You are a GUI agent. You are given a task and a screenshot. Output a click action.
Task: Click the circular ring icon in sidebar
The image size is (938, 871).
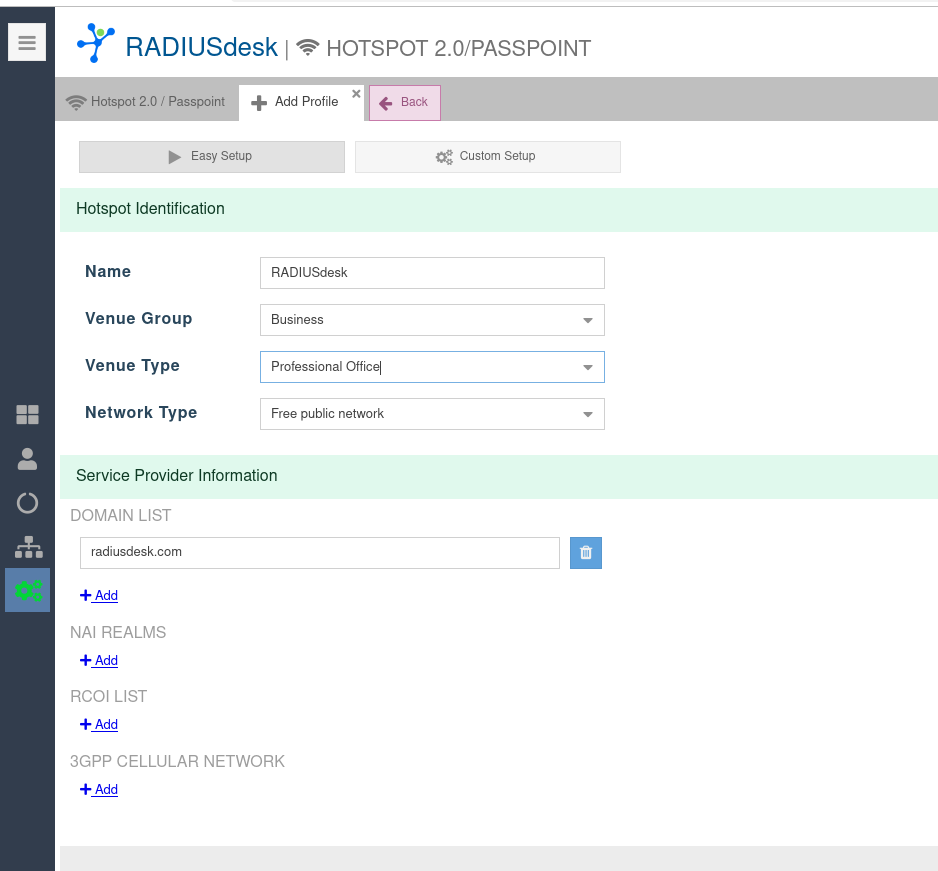point(27,503)
